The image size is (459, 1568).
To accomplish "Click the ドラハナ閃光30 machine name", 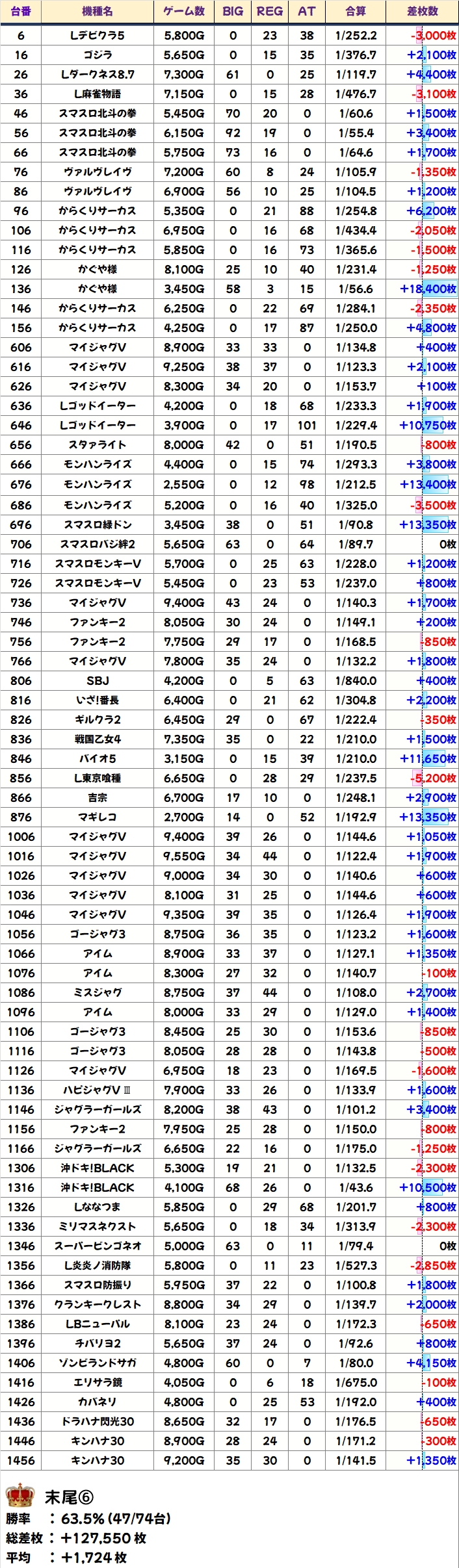I will [x=98, y=1421].
